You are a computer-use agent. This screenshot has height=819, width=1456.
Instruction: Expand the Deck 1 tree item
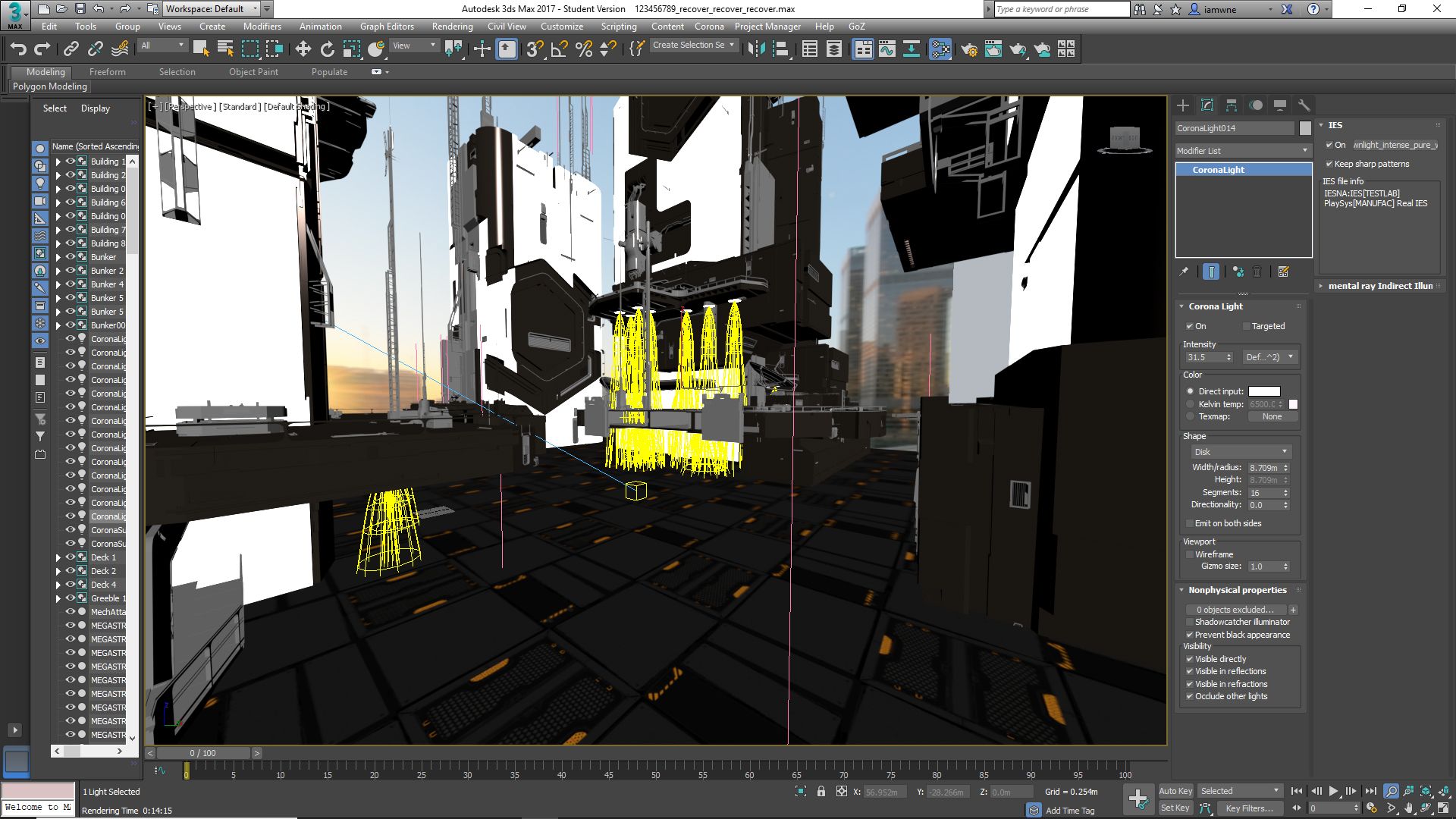[x=58, y=557]
